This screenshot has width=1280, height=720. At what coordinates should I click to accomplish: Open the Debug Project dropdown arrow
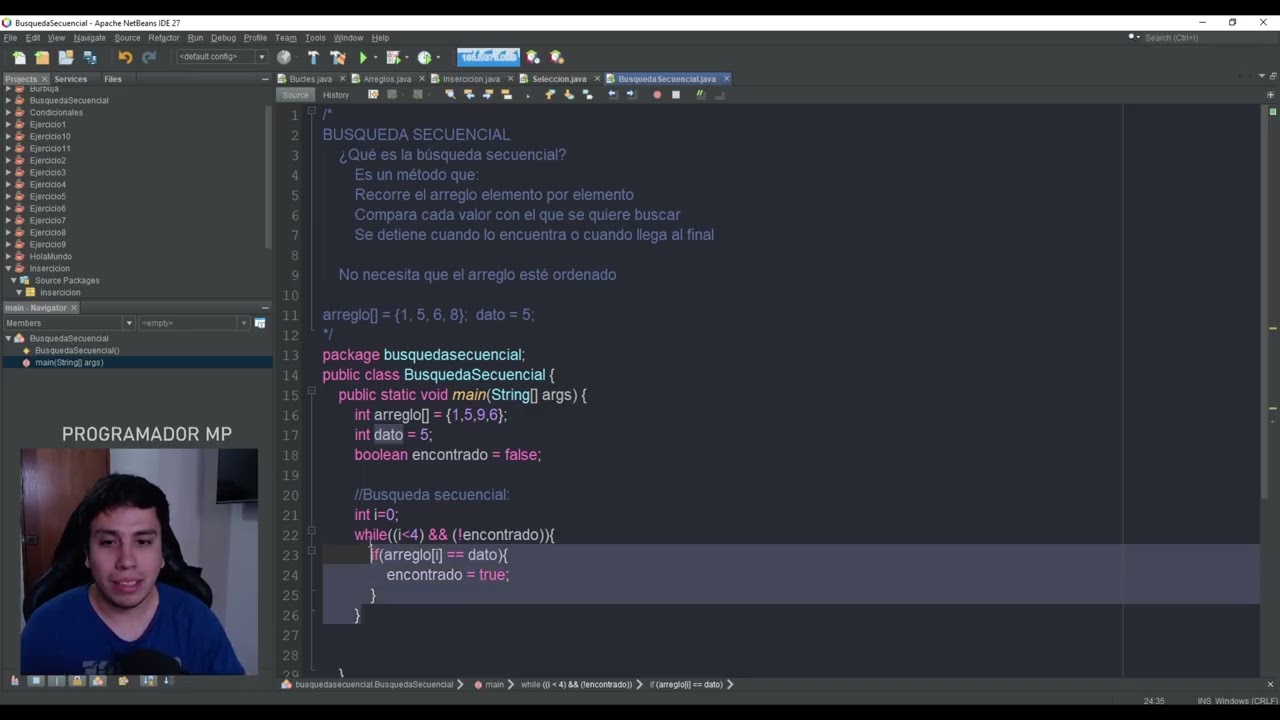tap(407, 57)
